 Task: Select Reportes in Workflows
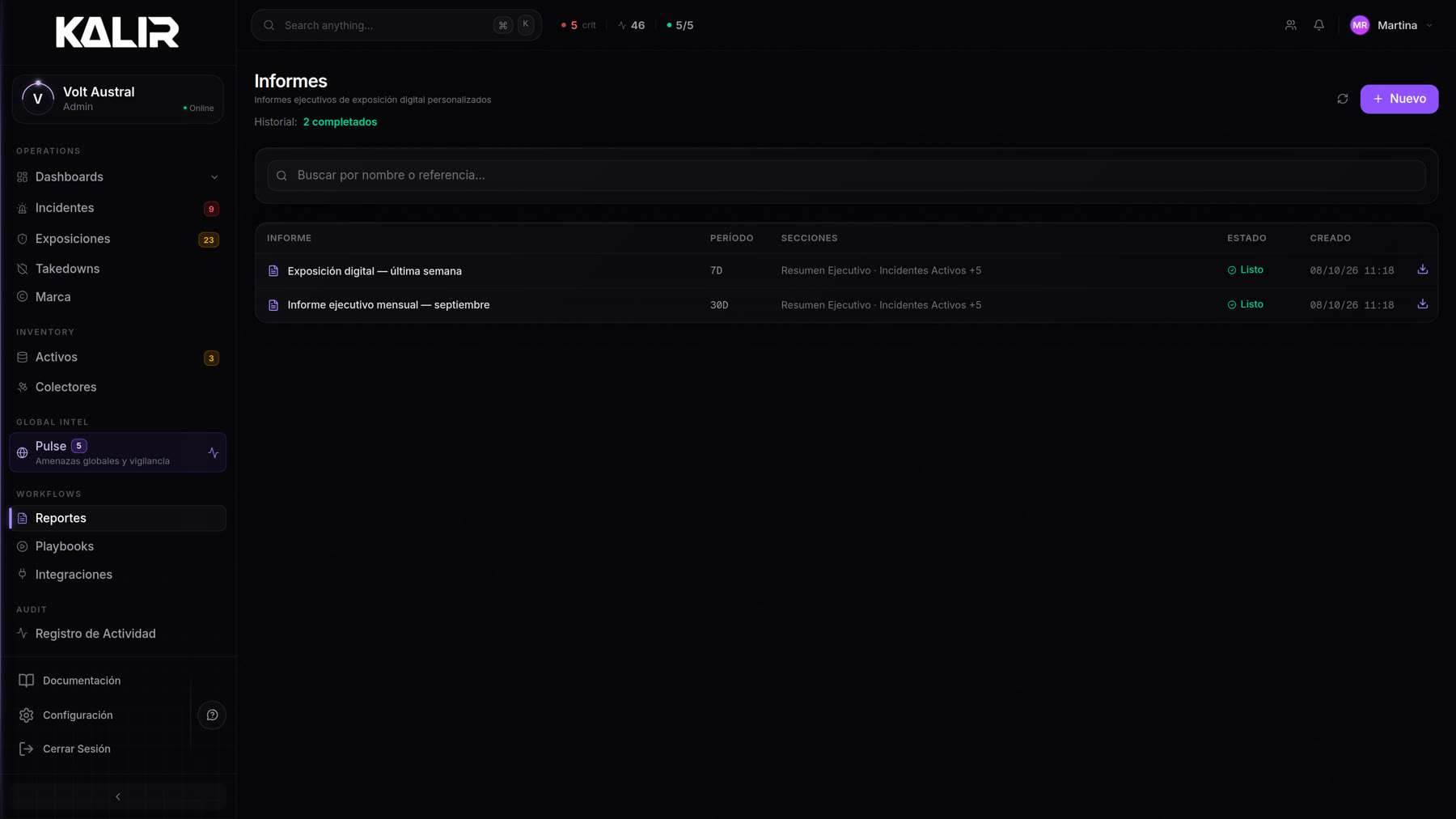point(117,518)
